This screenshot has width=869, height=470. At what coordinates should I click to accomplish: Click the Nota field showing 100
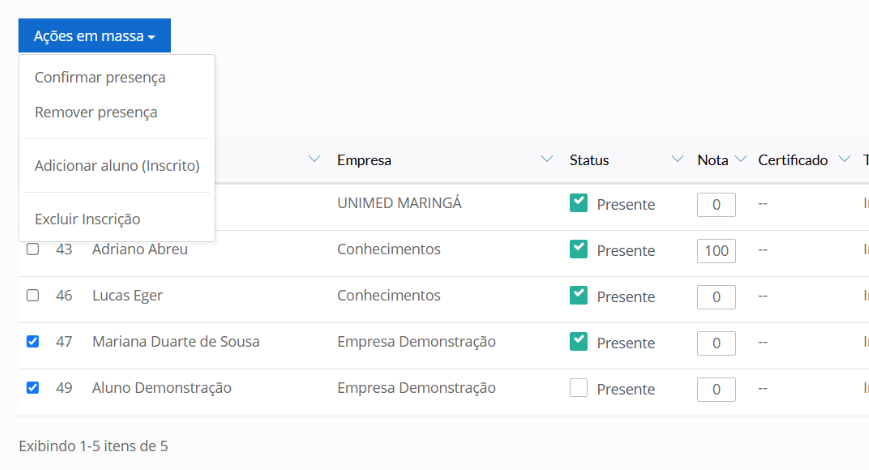716,251
